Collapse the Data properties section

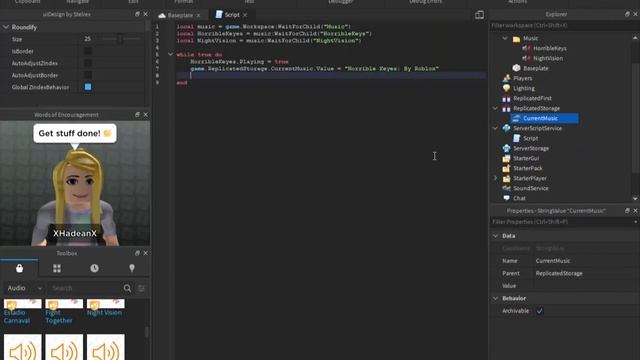[495, 236]
